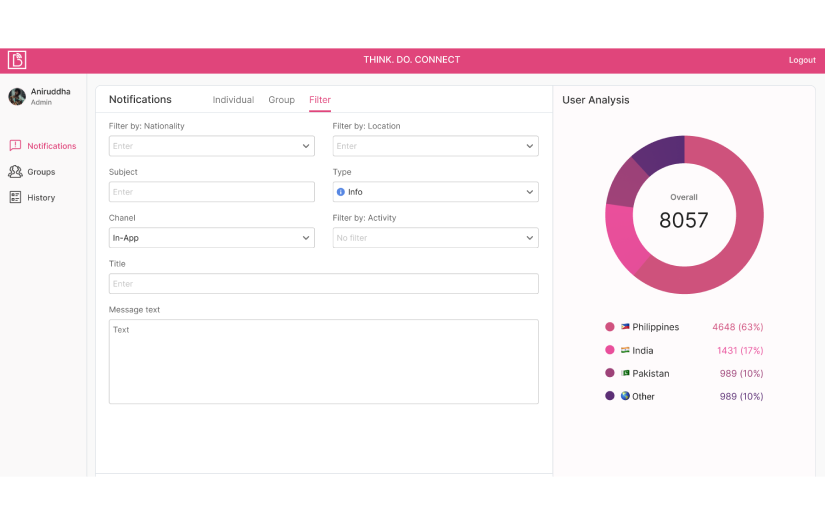The image size is (825, 525).
Task: Click the Title input field
Action: tap(324, 284)
